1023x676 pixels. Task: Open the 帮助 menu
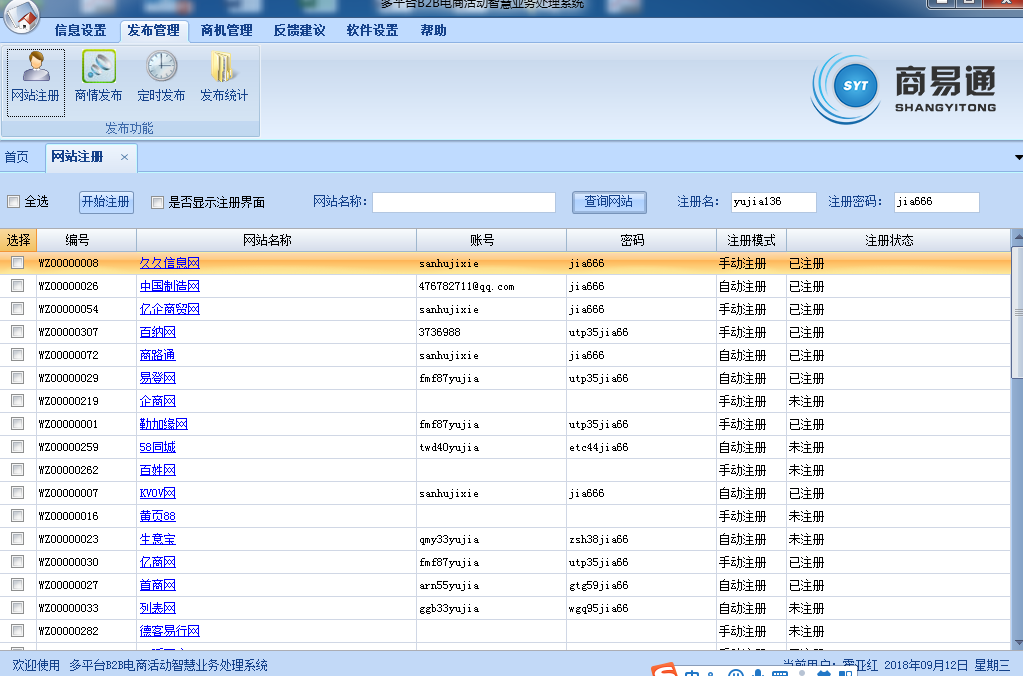point(433,31)
